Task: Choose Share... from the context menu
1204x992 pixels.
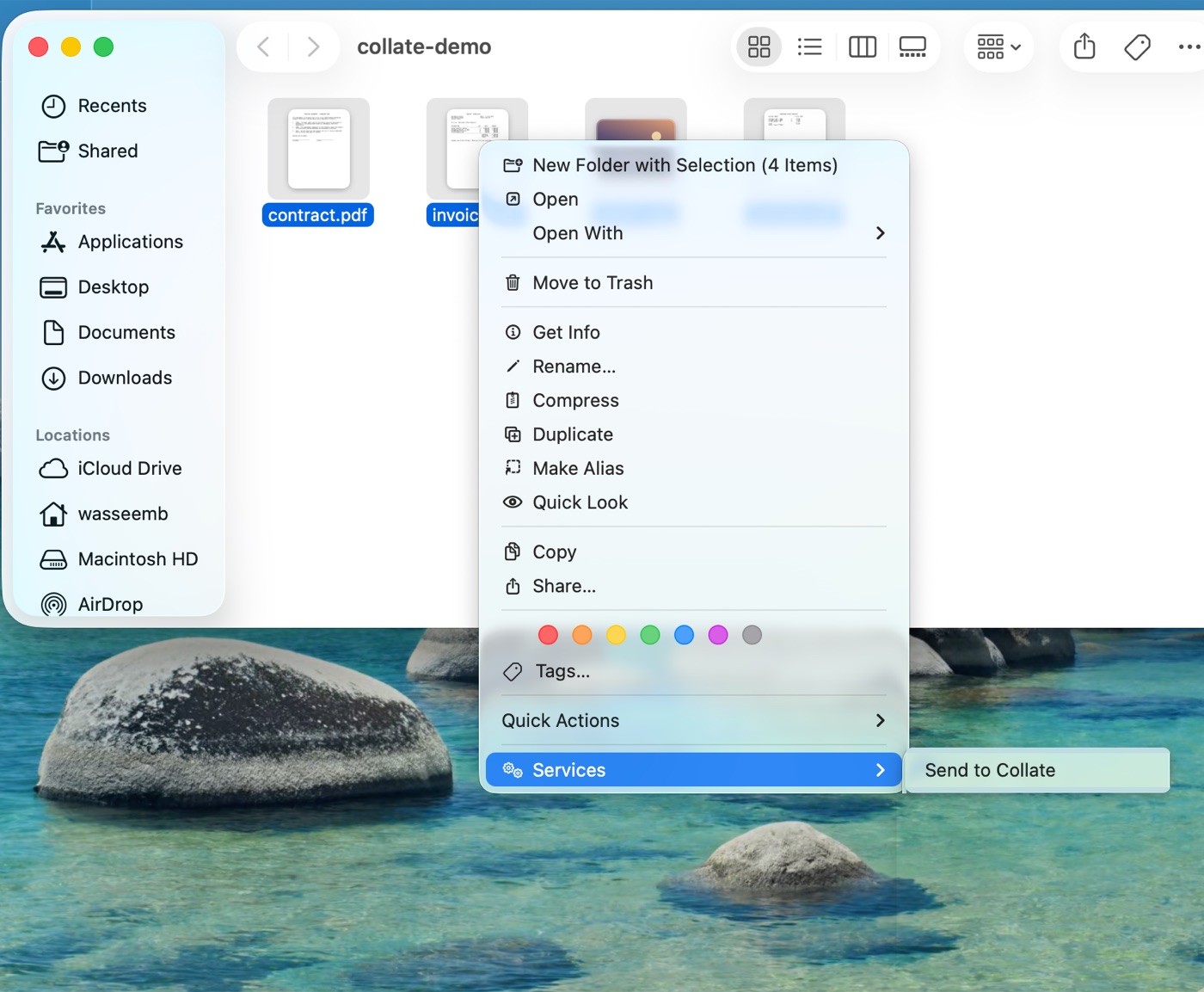Action: (694, 587)
